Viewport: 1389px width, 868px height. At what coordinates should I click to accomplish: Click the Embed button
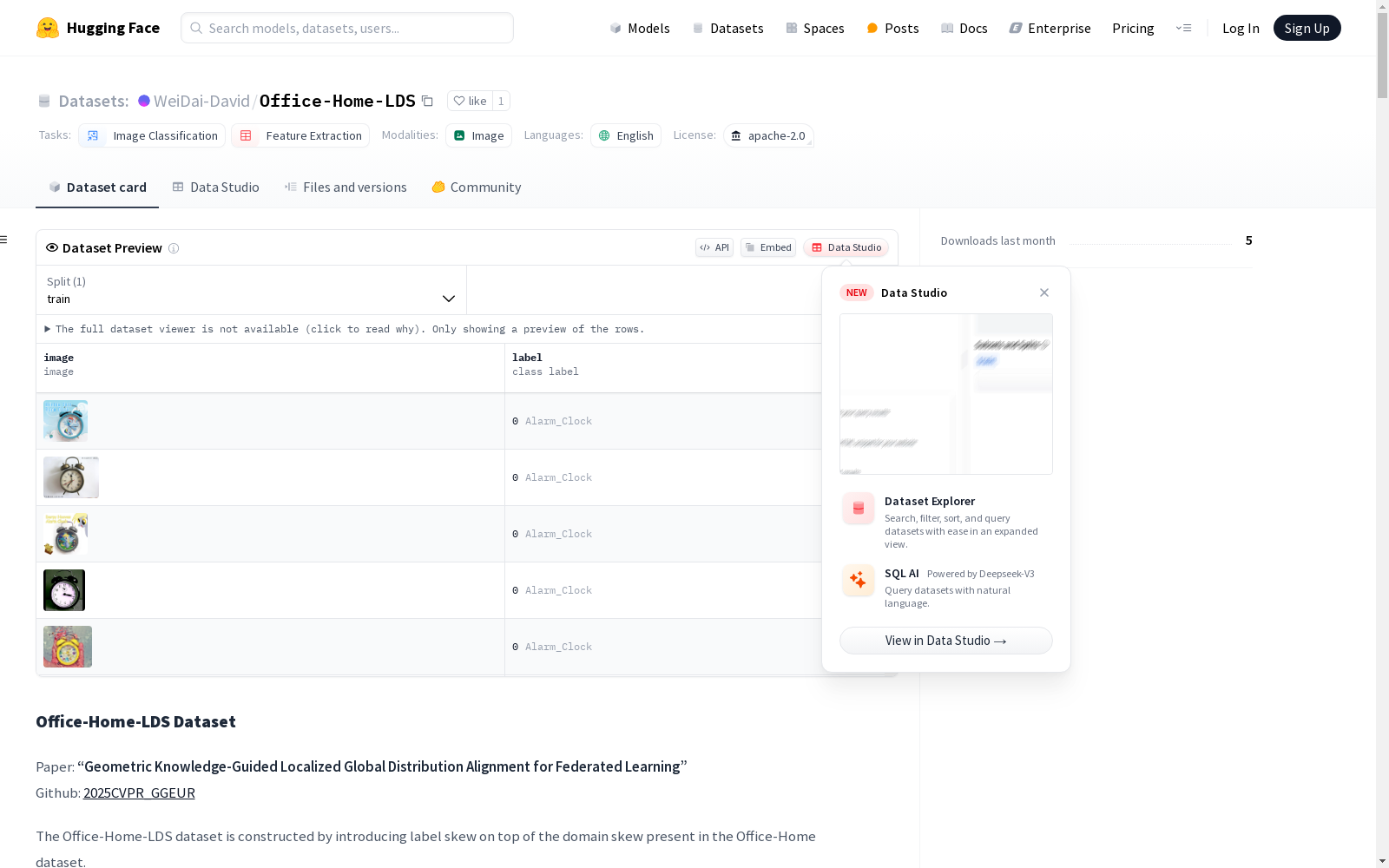point(768,247)
